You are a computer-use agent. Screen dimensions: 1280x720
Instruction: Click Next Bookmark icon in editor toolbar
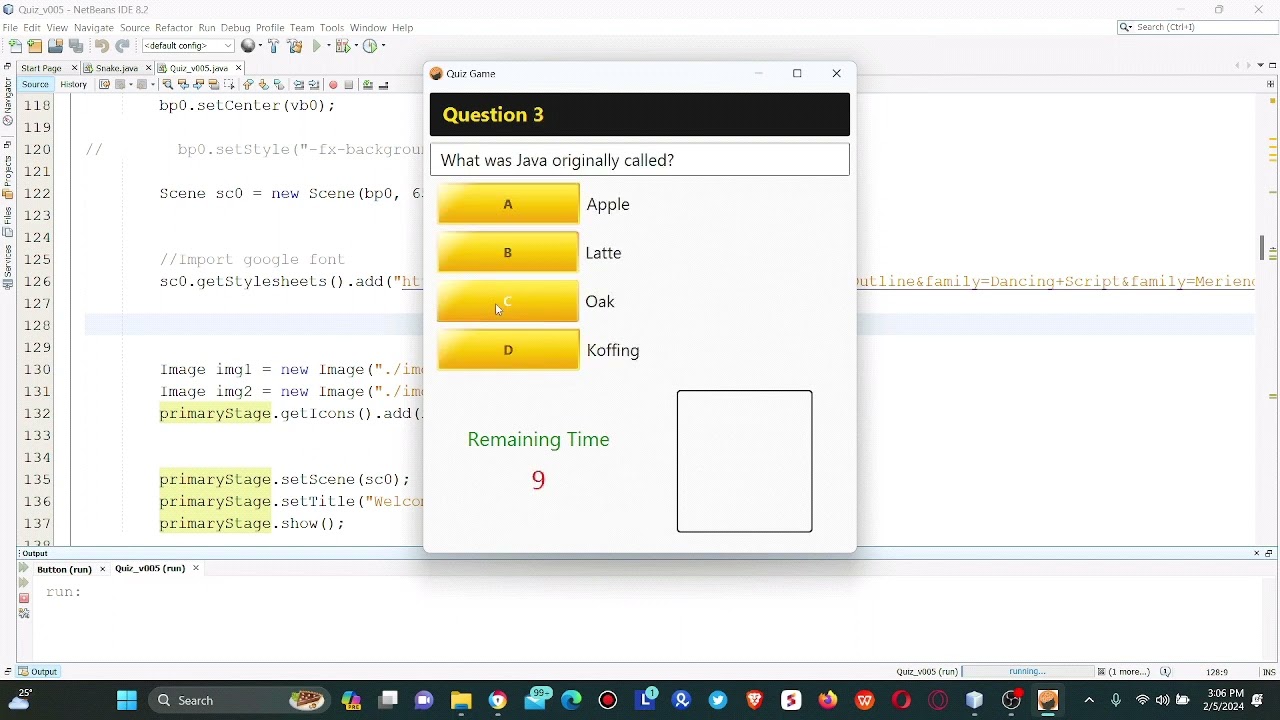pyautogui.click(x=264, y=85)
